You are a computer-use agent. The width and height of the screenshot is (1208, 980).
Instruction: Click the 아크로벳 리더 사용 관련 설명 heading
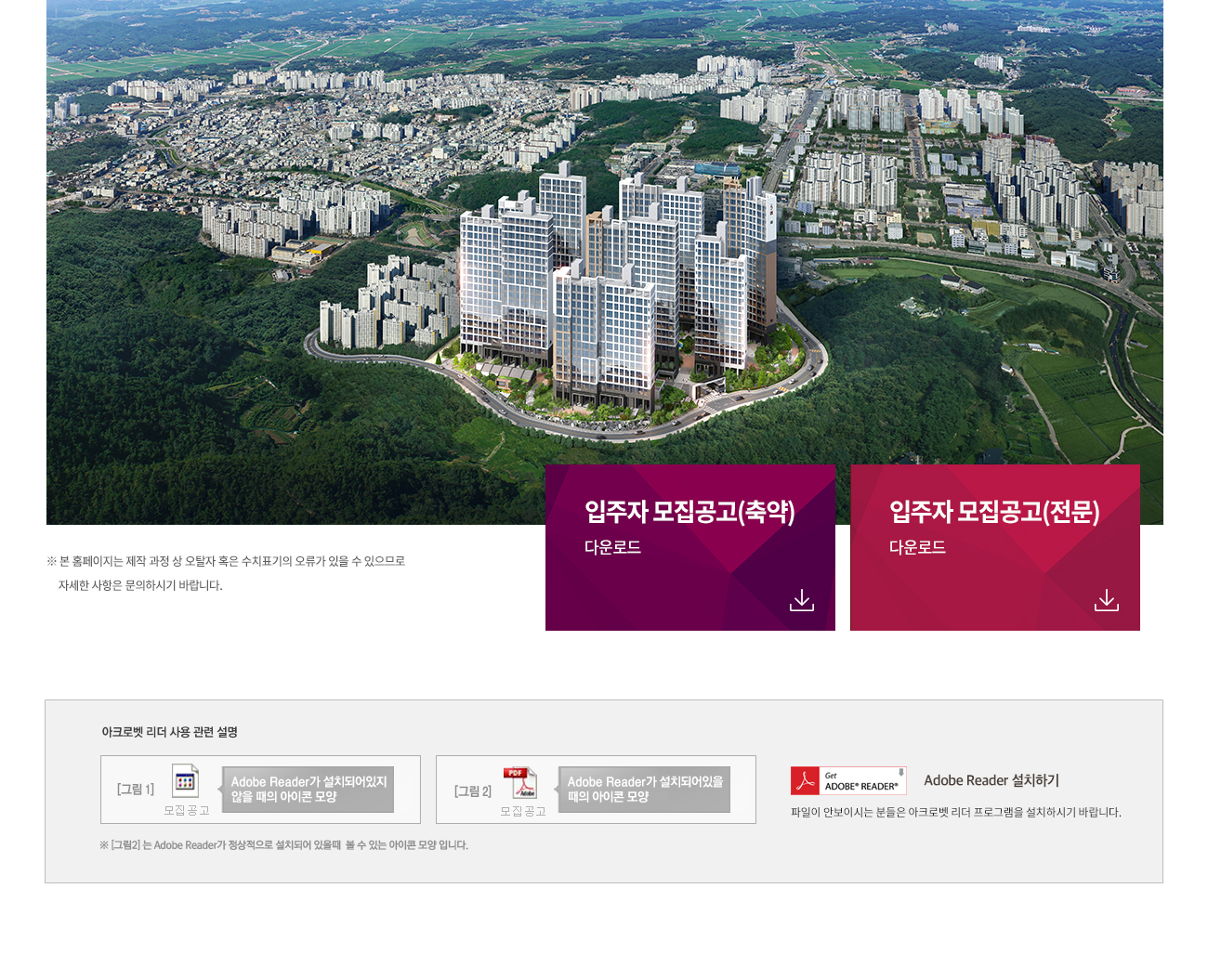pos(167,732)
